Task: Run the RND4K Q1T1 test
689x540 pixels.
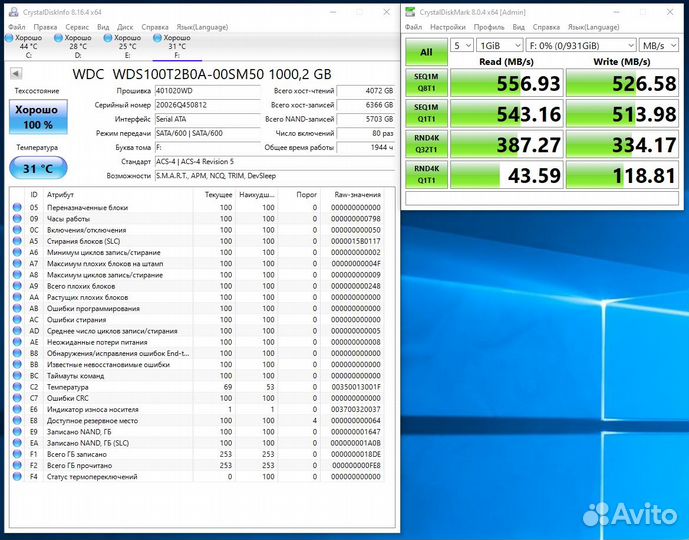Action: point(426,174)
